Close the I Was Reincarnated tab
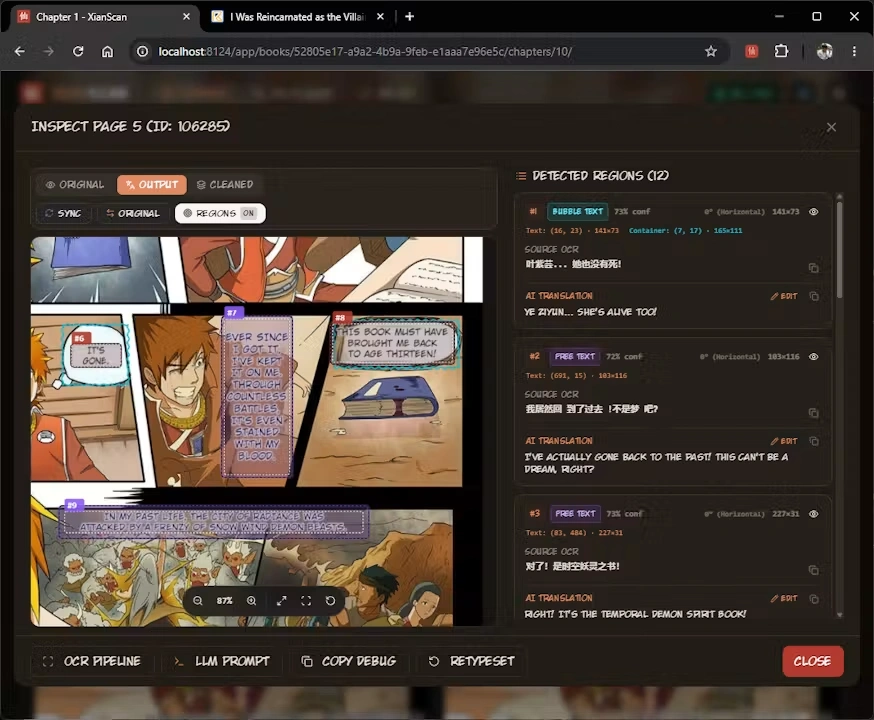 380,17
